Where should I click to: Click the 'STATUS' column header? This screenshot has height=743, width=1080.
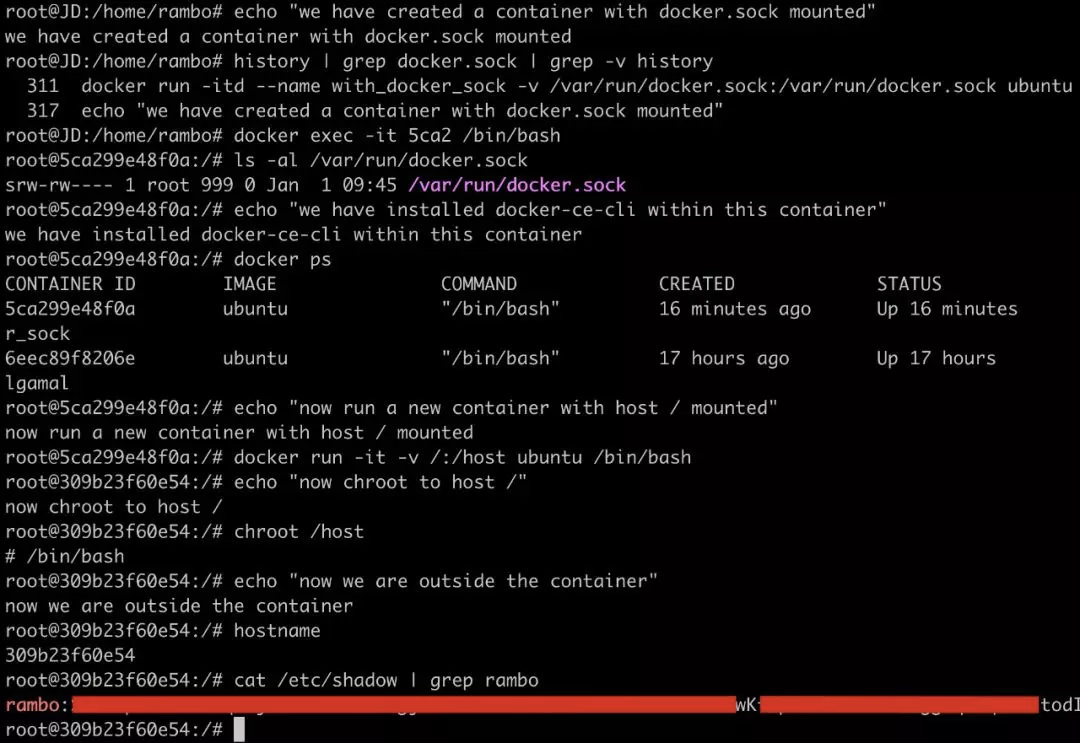click(909, 284)
